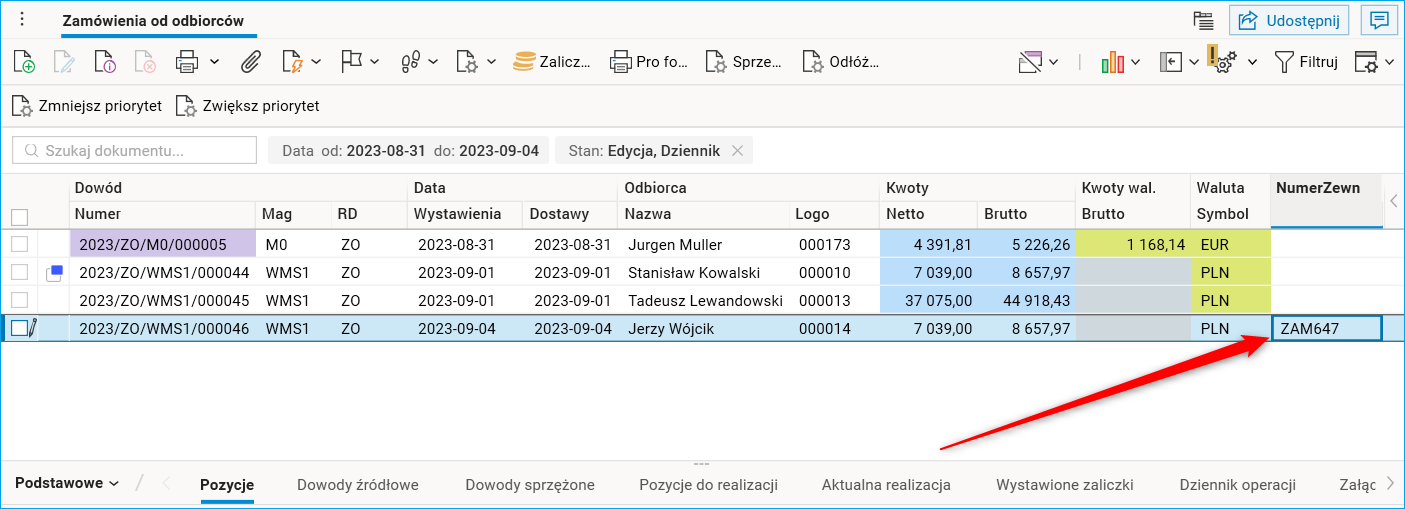This screenshot has width=1405, height=509.
Task: Click the Odłóż... toolbar button
Action: point(840,62)
